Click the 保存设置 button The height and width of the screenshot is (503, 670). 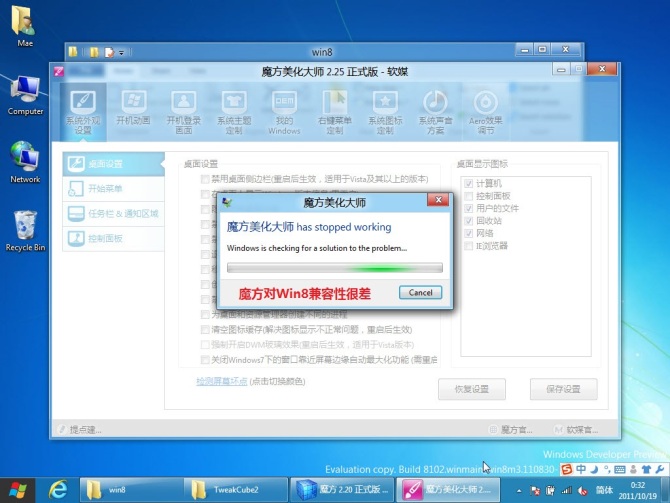564,389
